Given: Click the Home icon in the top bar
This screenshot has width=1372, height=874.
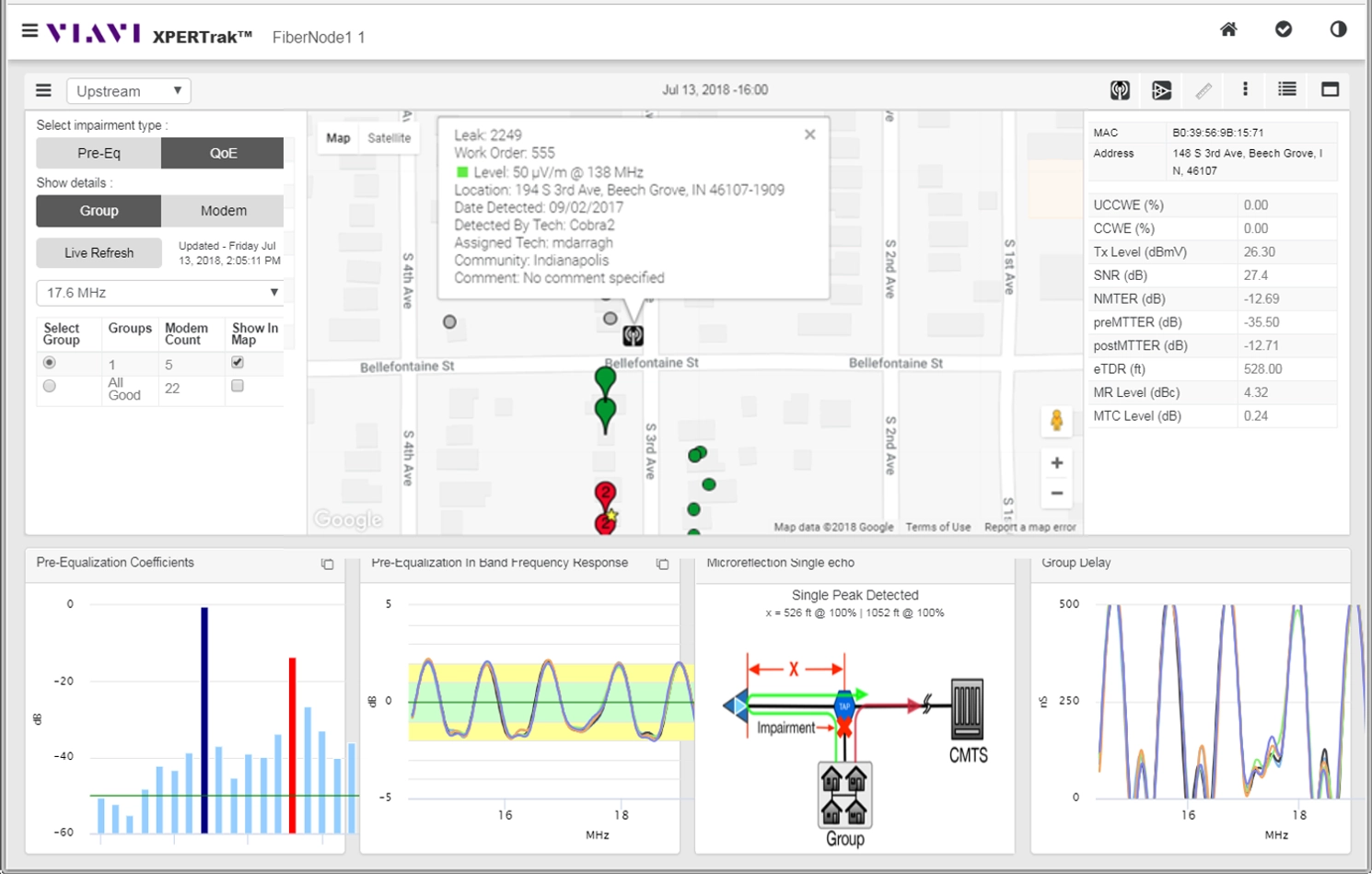Looking at the screenshot, I should [x=1228, y=29].
